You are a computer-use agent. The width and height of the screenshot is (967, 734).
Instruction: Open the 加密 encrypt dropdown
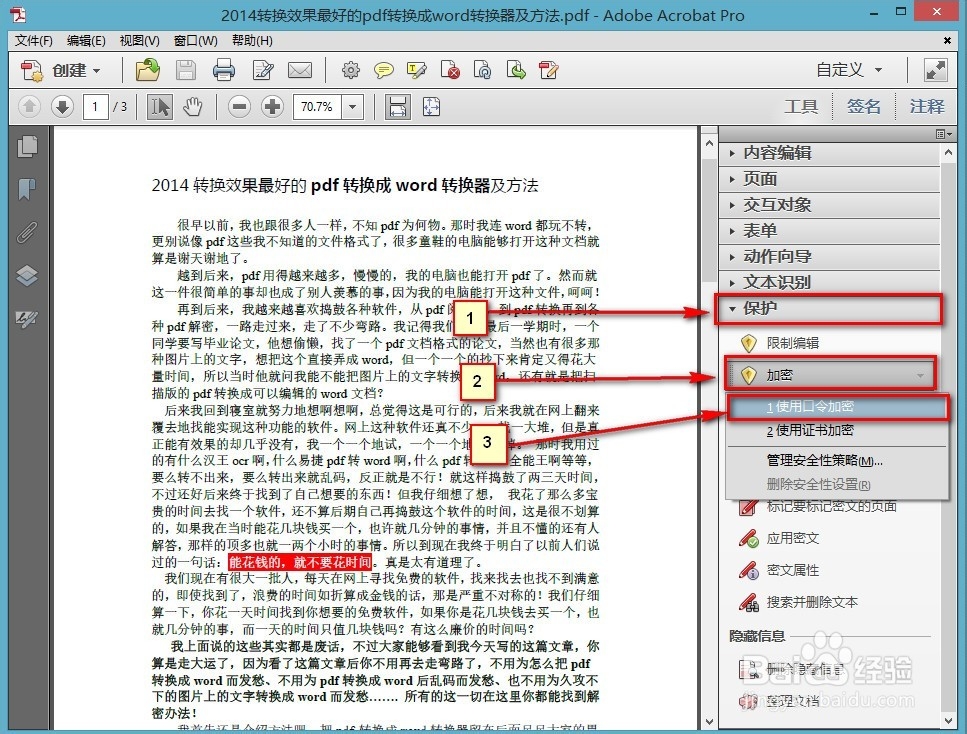831,375
